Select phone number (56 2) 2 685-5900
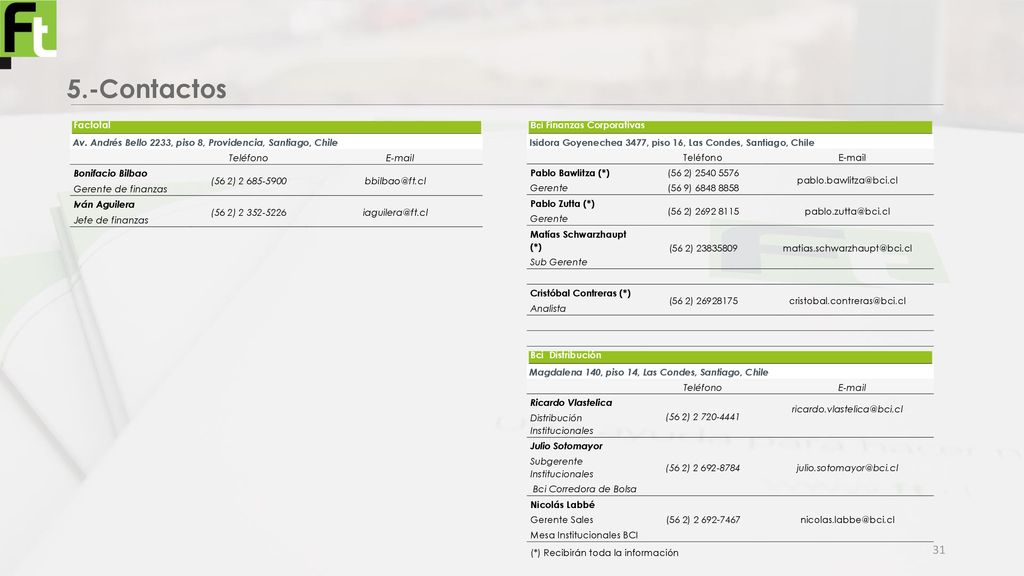The width and height of the screenshot is (1024, 576). pyautogui.click(x=248, y=181)
